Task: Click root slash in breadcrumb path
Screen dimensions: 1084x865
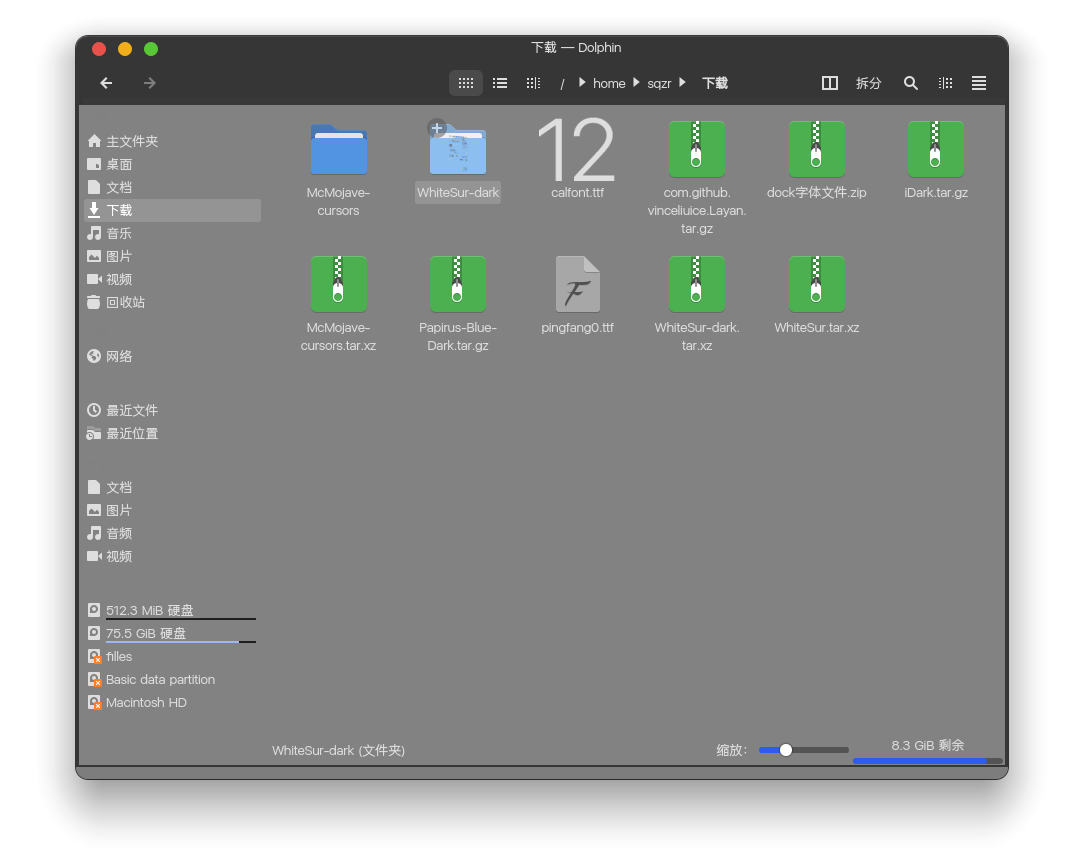Action: point(562,84)
